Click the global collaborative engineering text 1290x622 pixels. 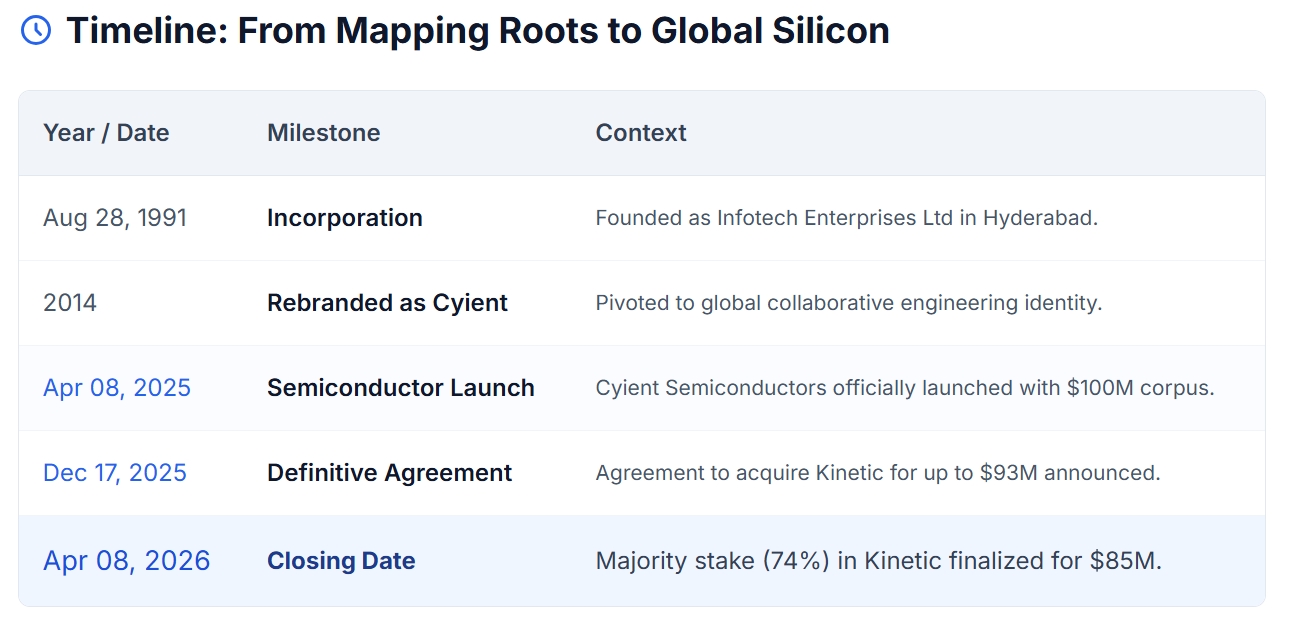pyautogui.click(x=848, y=303)
